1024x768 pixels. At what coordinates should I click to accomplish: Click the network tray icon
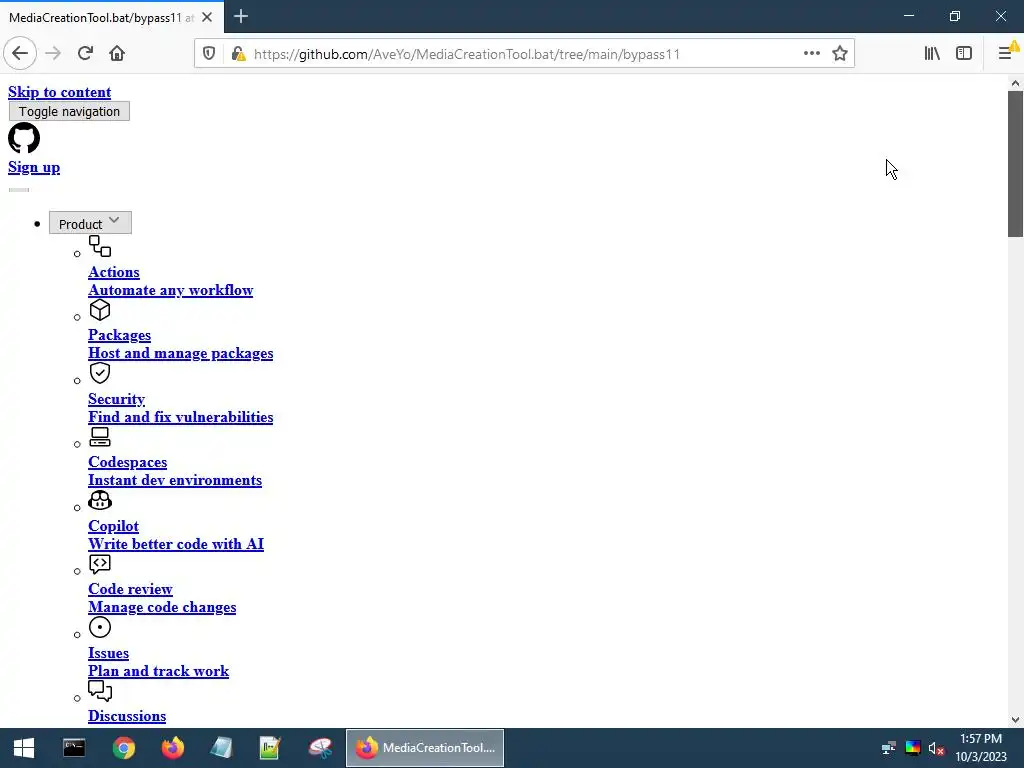click(x=889, y=748)
